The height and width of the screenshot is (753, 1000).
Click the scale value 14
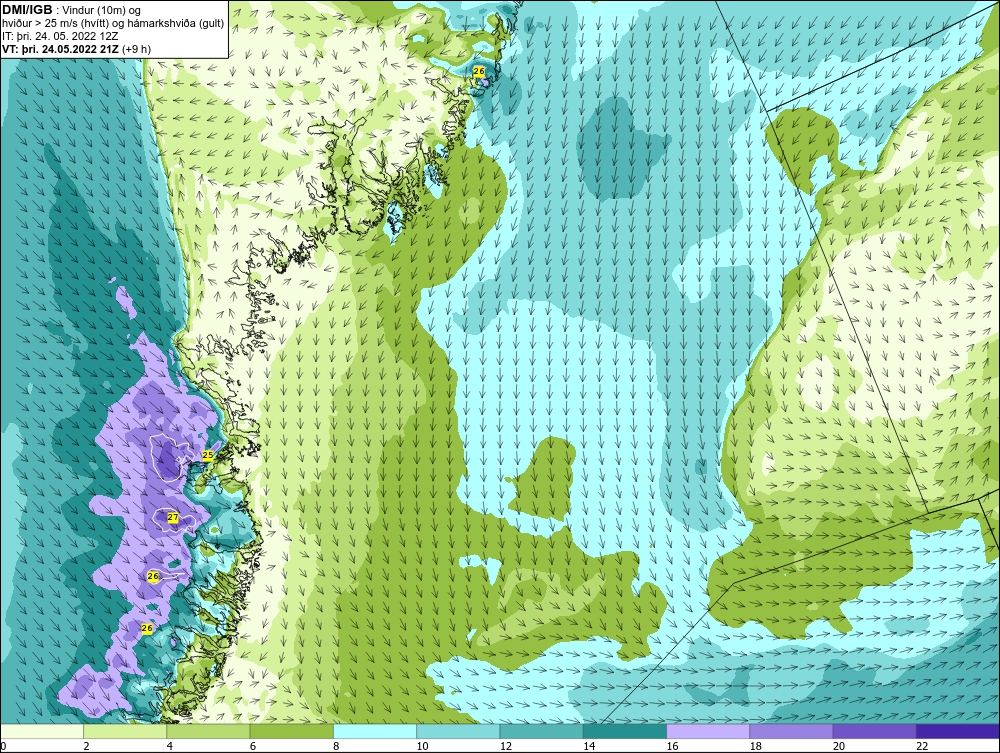click(x=589, y=747)
